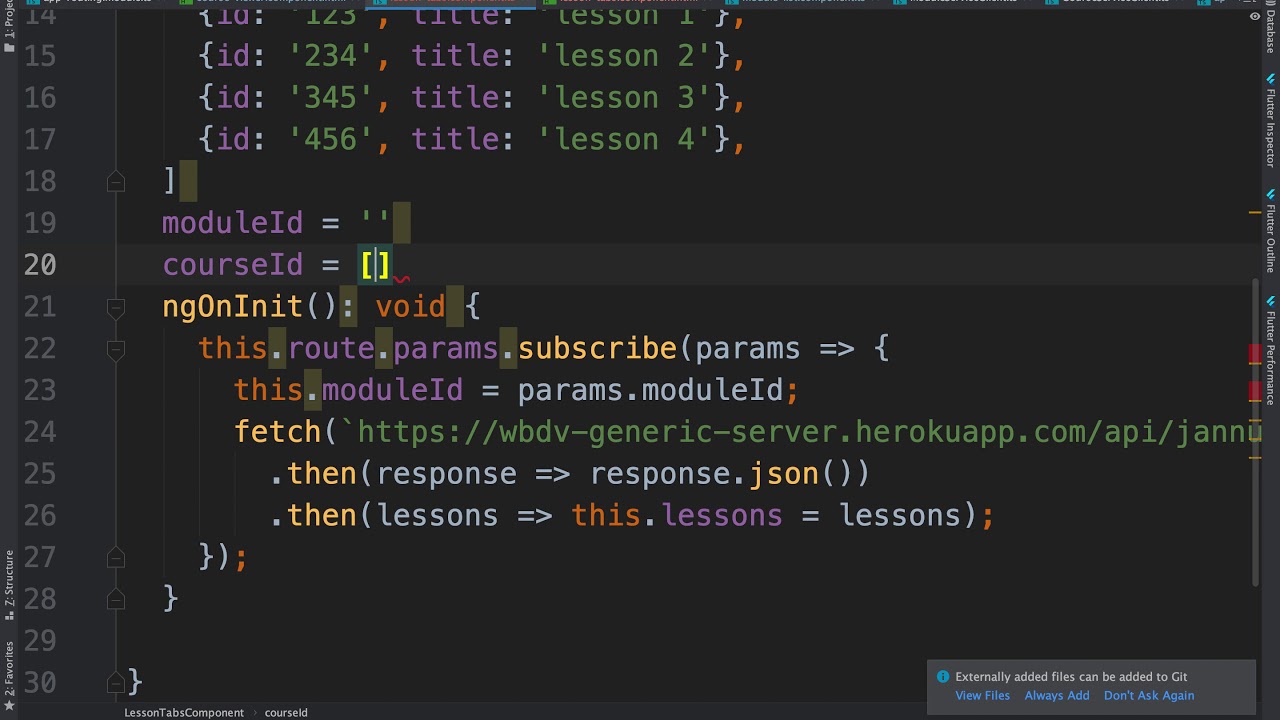The height and width of the screenshot is (720, 1280).
Task: Click Don't Ask Again link
Action: coord(1148,696)
